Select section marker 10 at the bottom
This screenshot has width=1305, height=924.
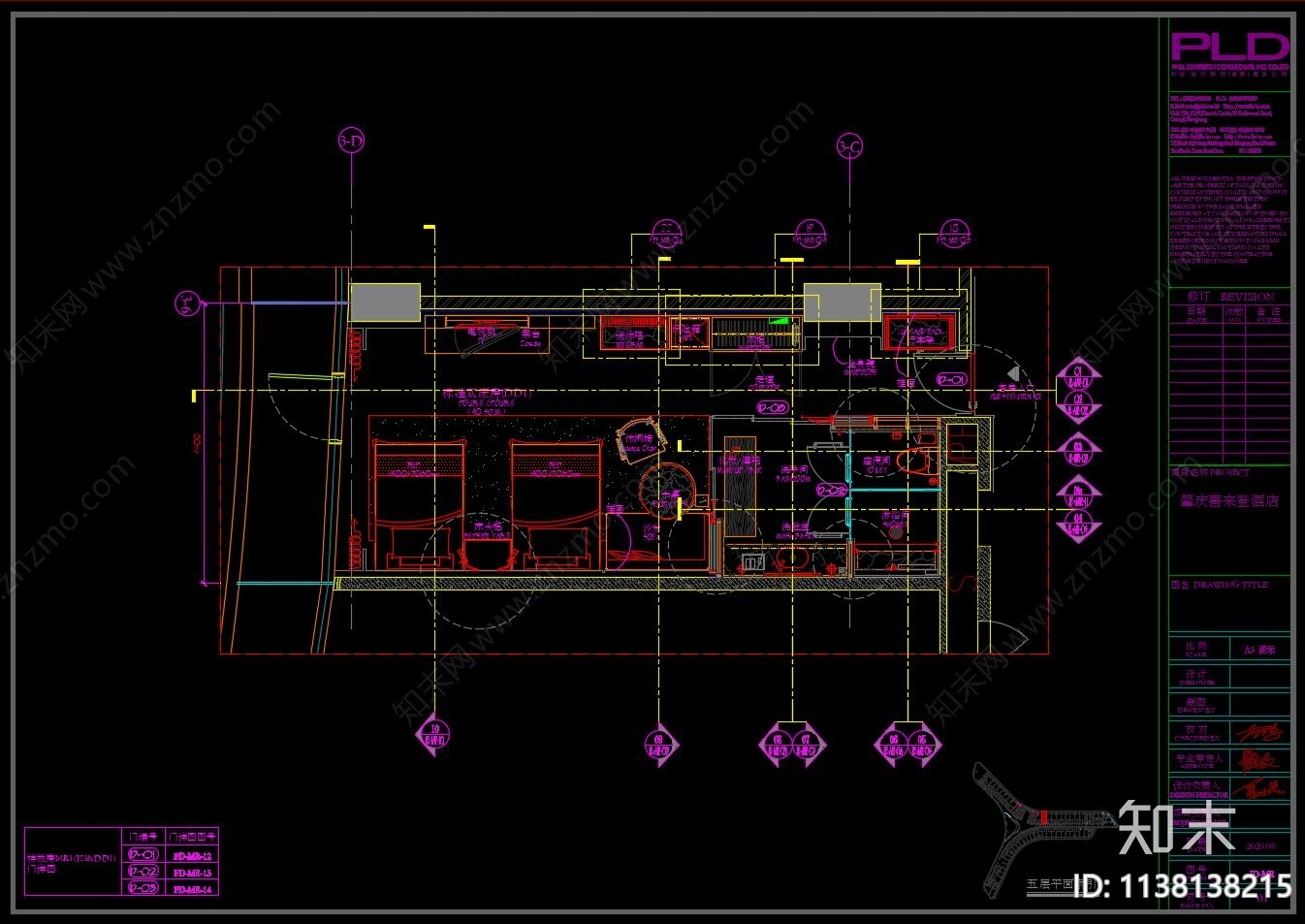434,734
